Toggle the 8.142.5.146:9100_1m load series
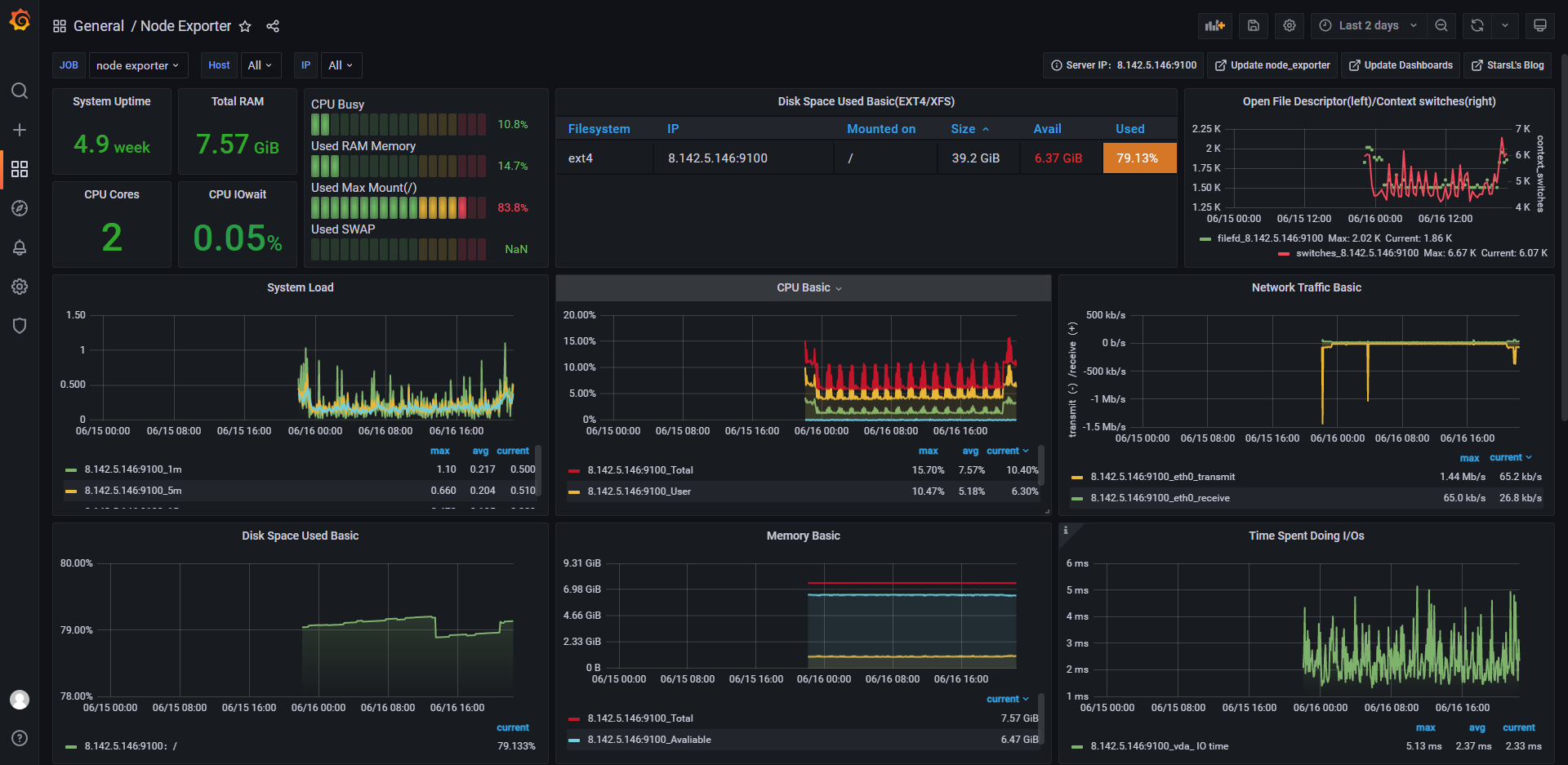Screen dimensions: 1568x765 coord(132,469)
